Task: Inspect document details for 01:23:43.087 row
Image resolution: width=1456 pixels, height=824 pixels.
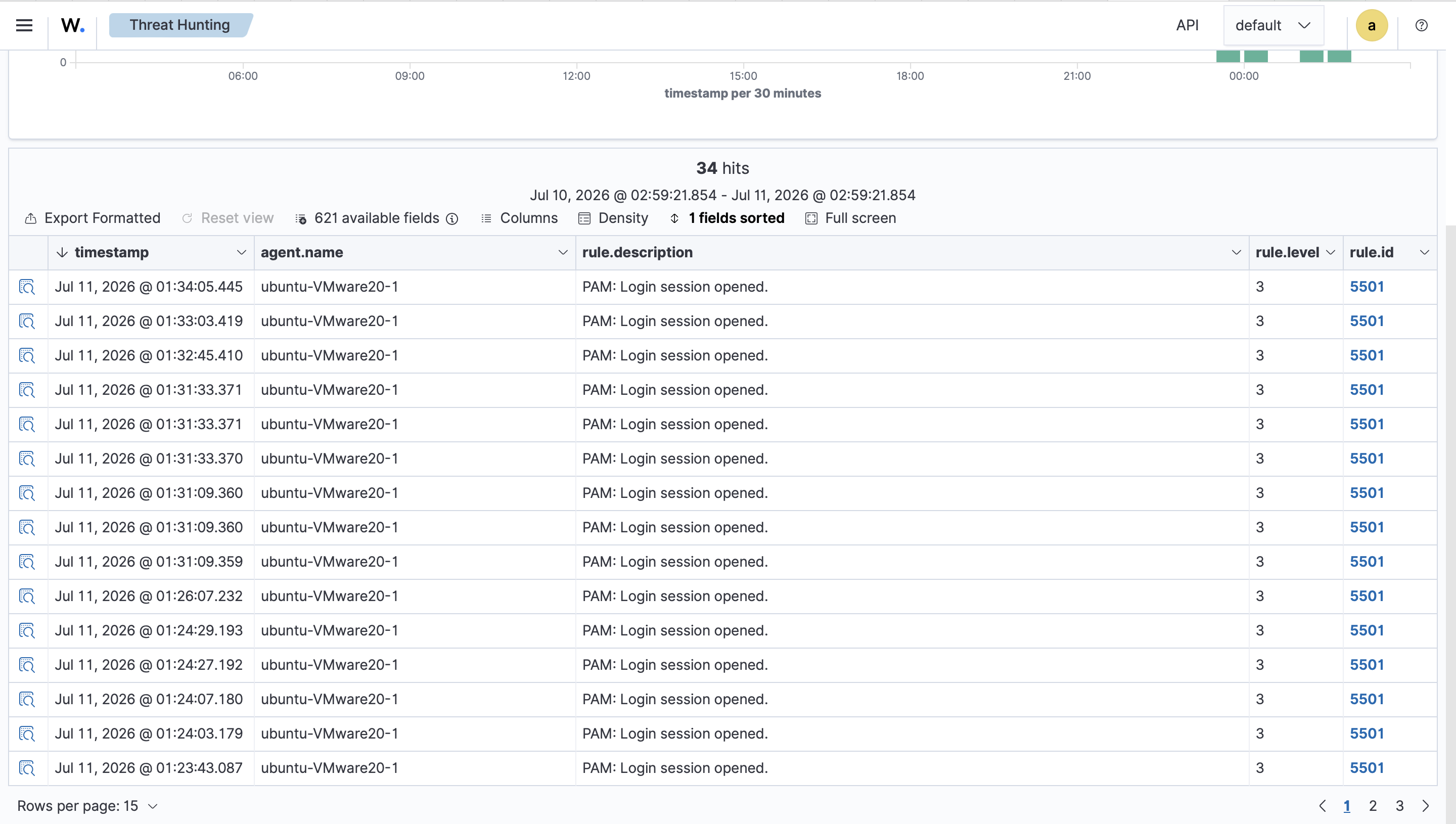Action: click(x=27, y=768)
